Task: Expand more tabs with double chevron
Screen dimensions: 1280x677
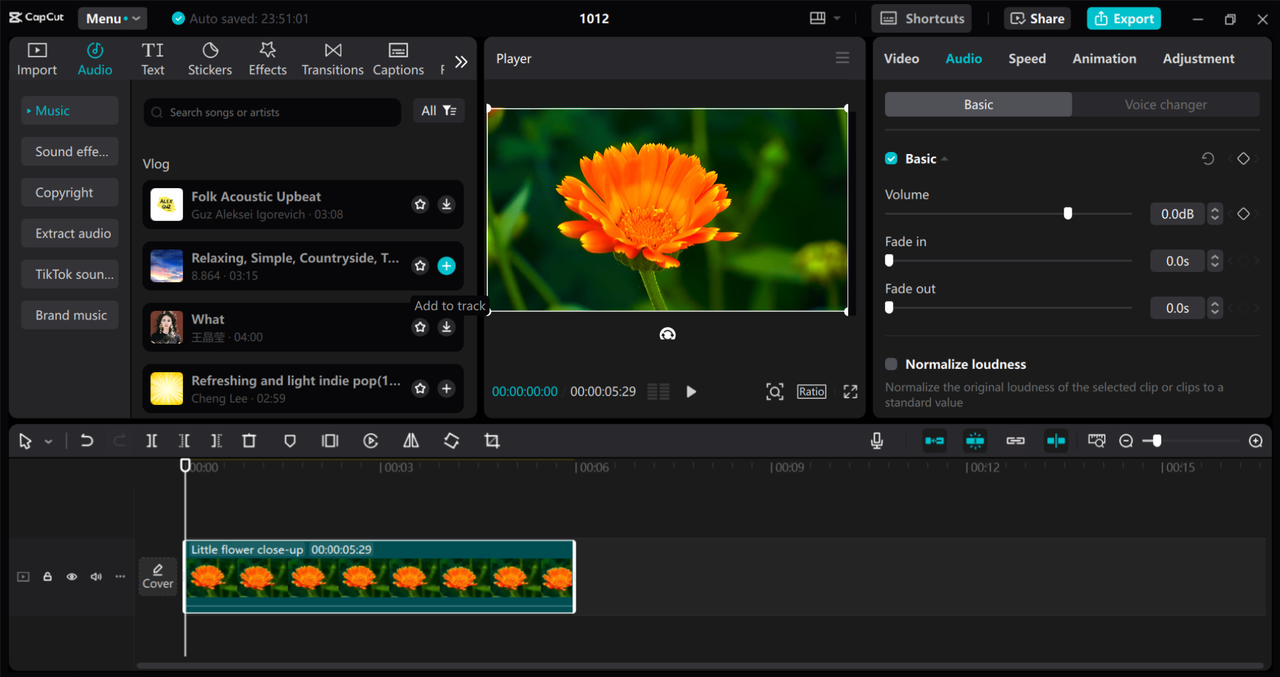Action: (461, 61)
